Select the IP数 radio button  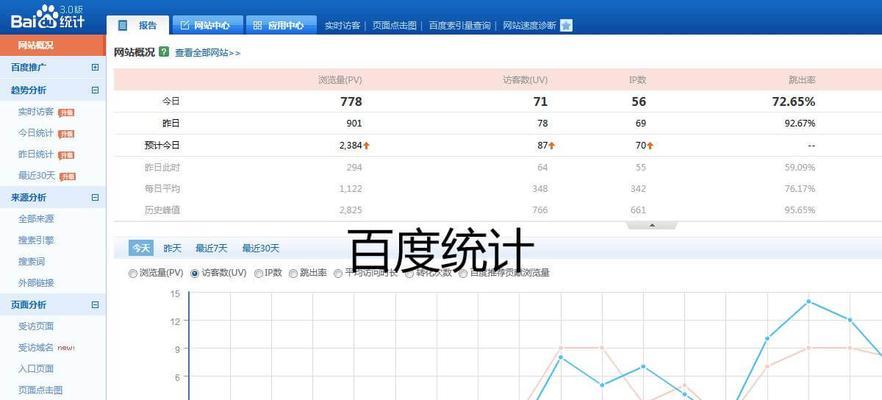coord(259,273)
